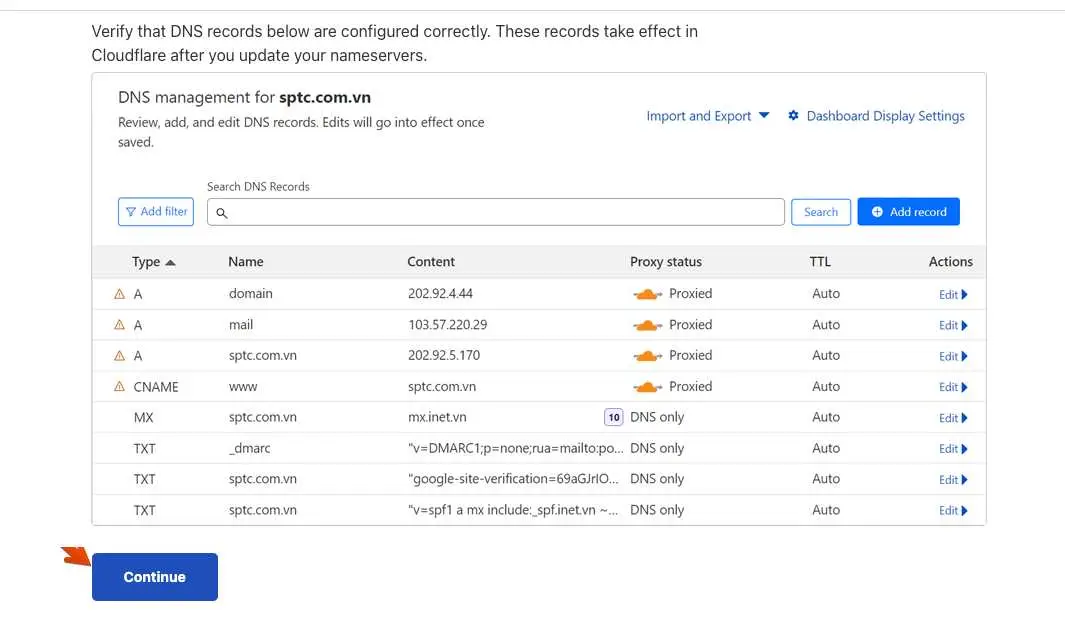
Task: Click the MX type cell
Action: 143,418
